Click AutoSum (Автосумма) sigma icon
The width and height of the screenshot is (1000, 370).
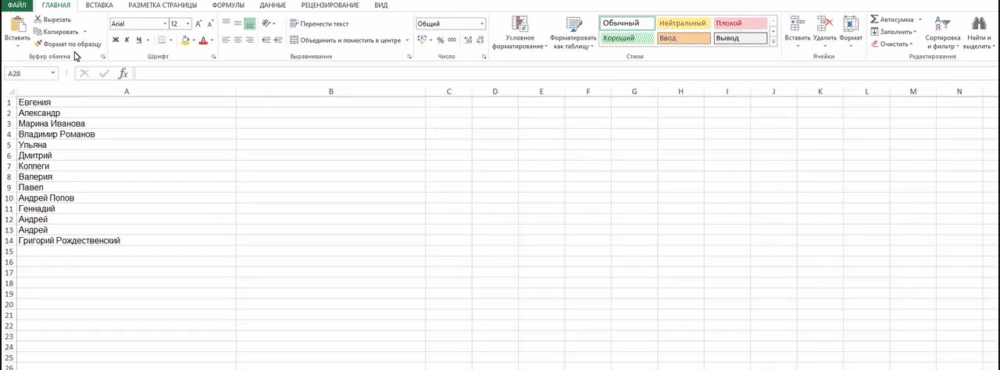tap(874, 20)
